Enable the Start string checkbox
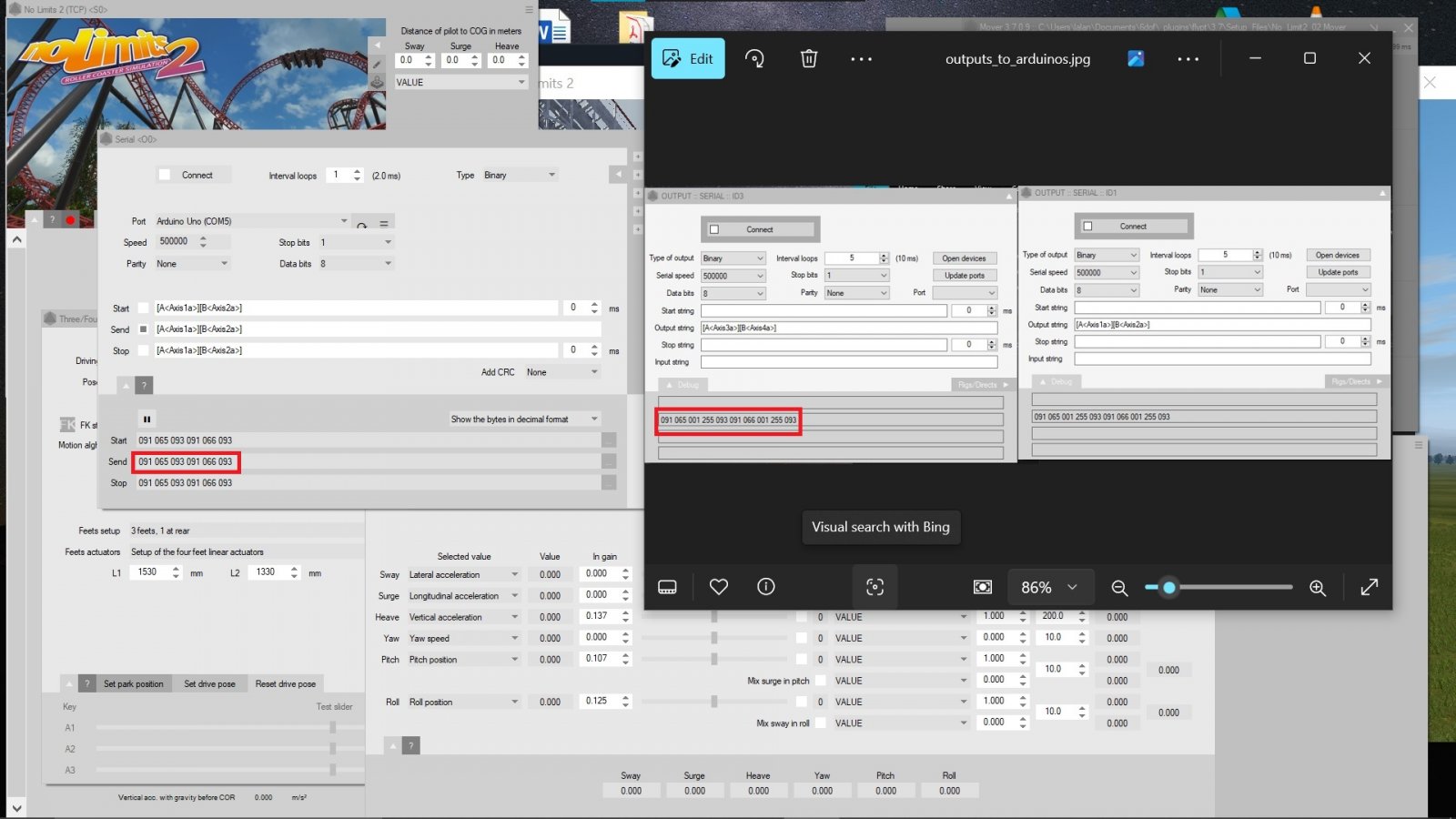This screenshot has height=819, width=1456. click(x=143, y=308)
